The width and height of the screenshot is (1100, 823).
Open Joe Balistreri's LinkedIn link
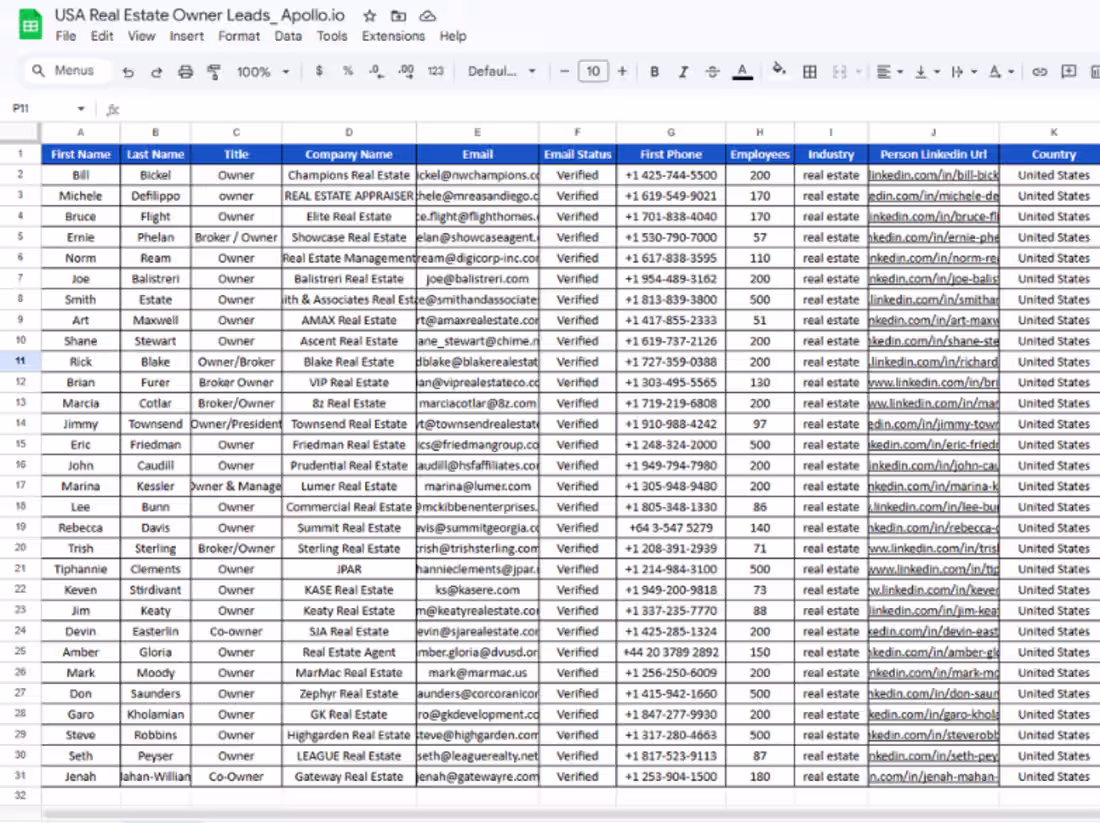[934, 279]
